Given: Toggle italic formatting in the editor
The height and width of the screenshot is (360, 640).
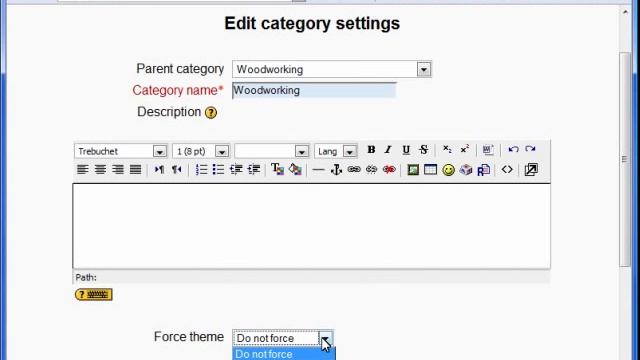Looking at the screenshot, I should [x=388, y=150].
